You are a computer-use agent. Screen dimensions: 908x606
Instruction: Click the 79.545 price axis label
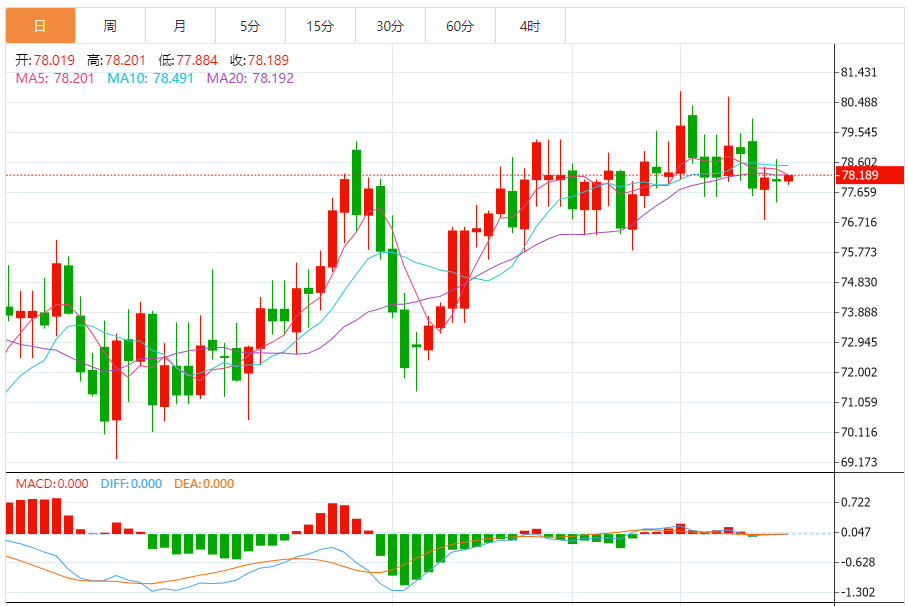point(859,132)
